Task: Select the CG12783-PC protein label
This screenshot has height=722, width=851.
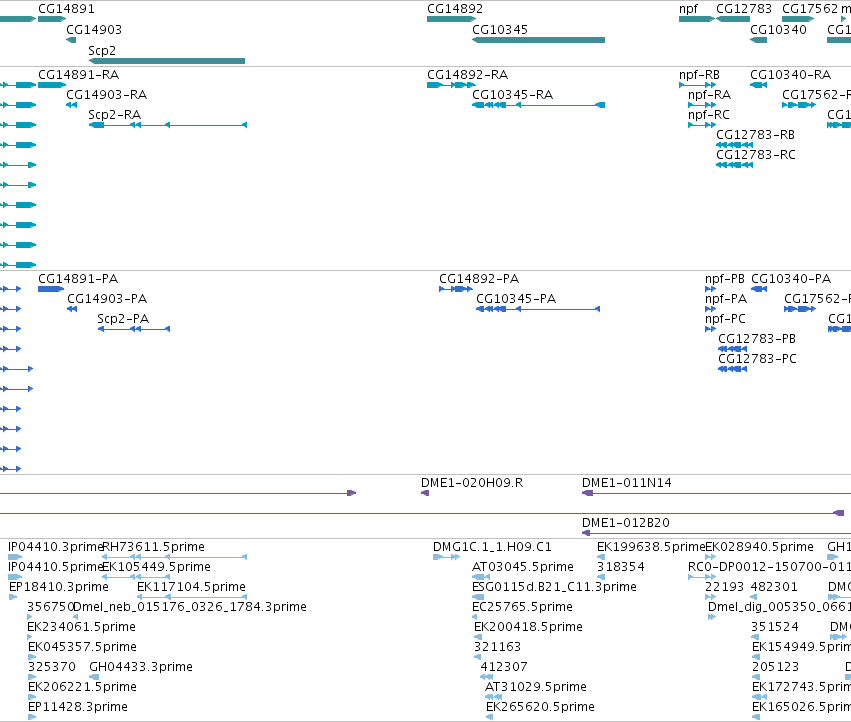Action: tap(758, 359)
